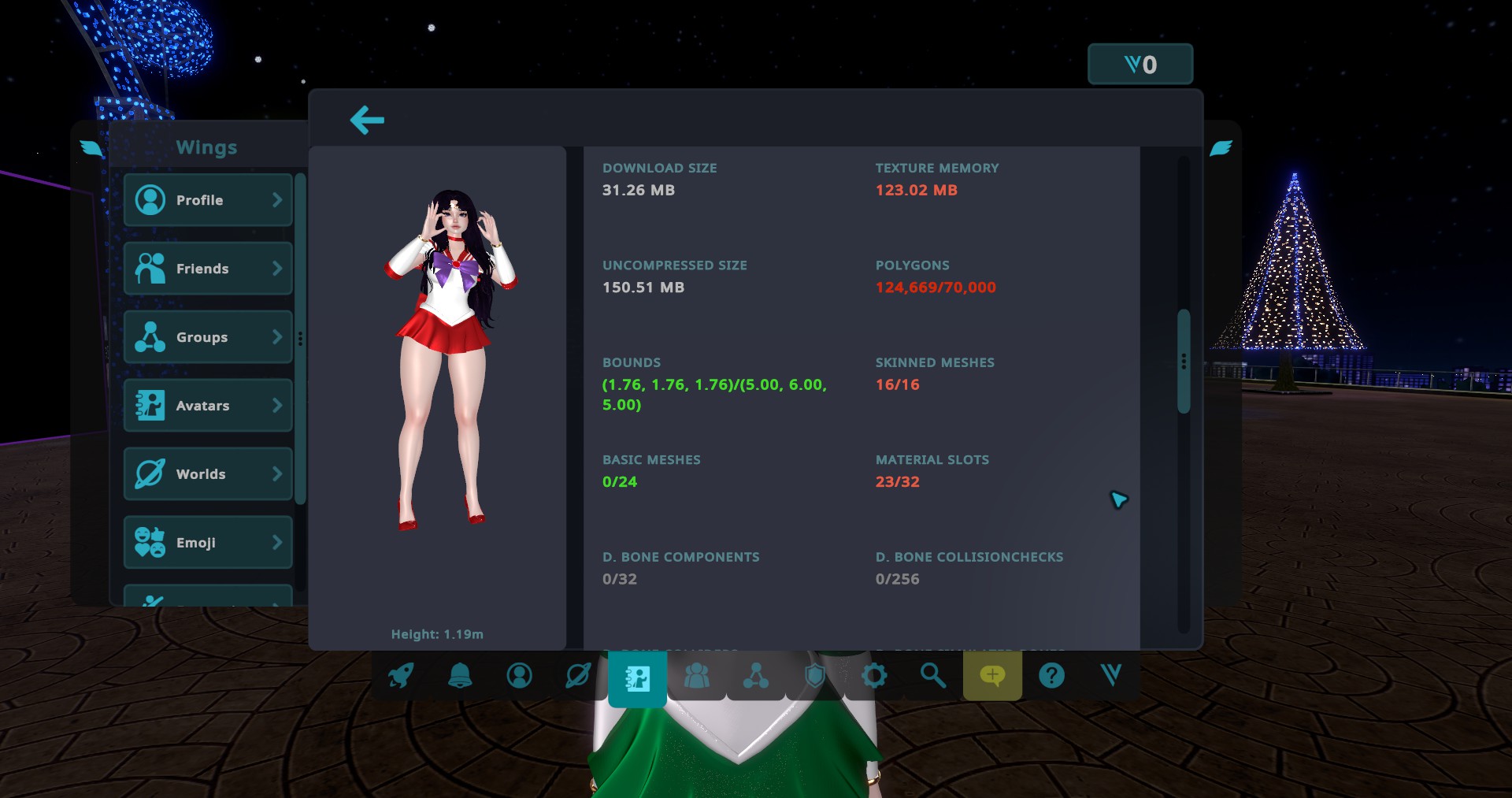The height and width of the screenshot is (798, 1512).
Task: Click the Wings panel title
Action: [206, 147]
